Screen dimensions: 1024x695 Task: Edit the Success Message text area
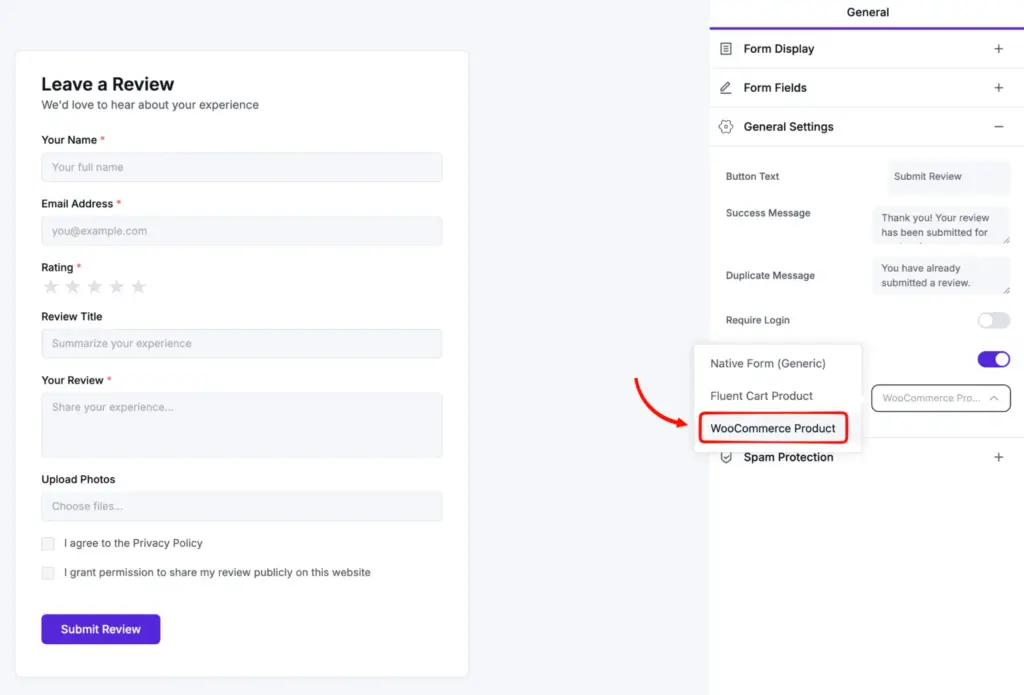coord(941,225)
